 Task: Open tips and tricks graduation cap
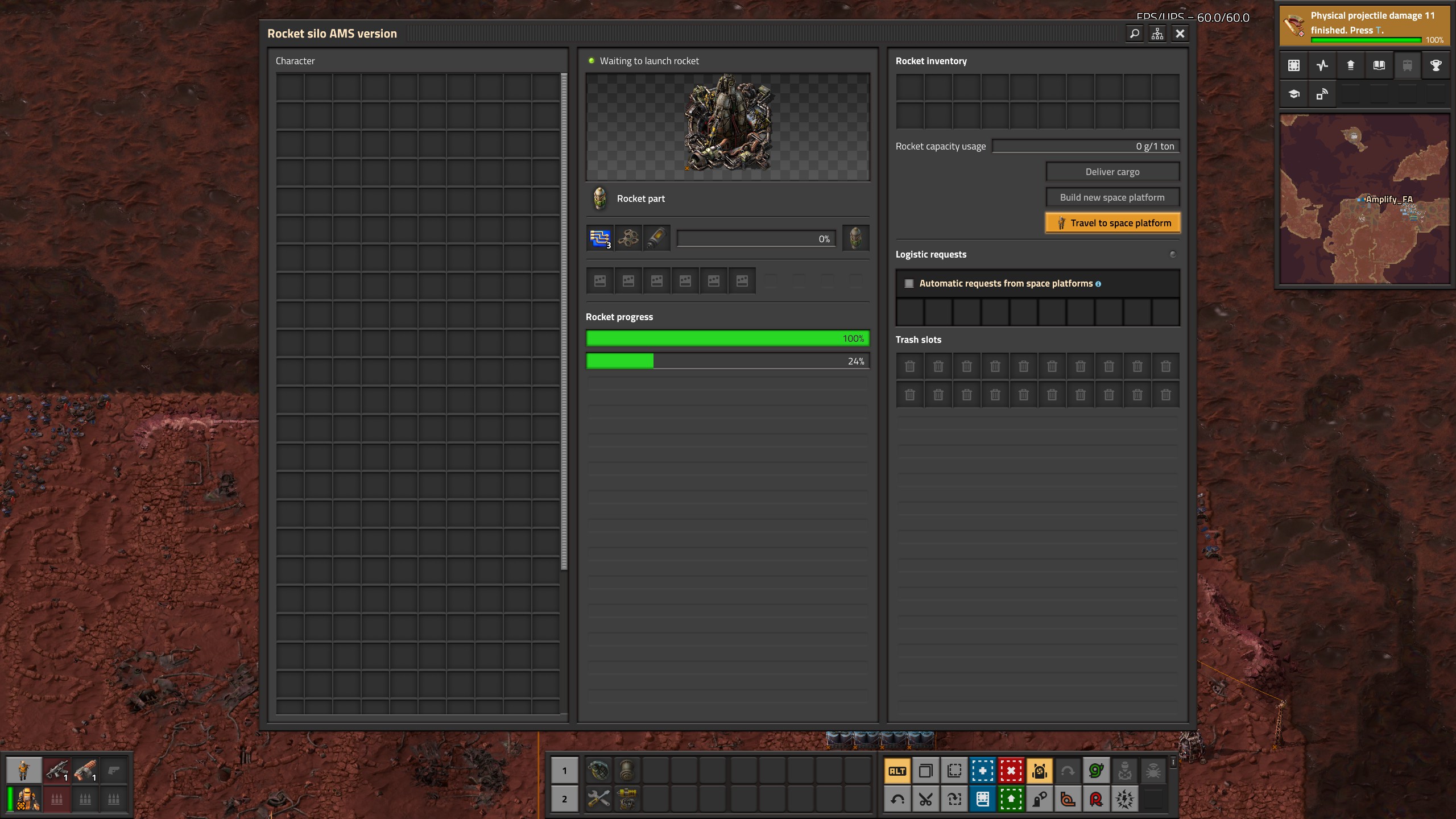click(x=1294, y=94)
